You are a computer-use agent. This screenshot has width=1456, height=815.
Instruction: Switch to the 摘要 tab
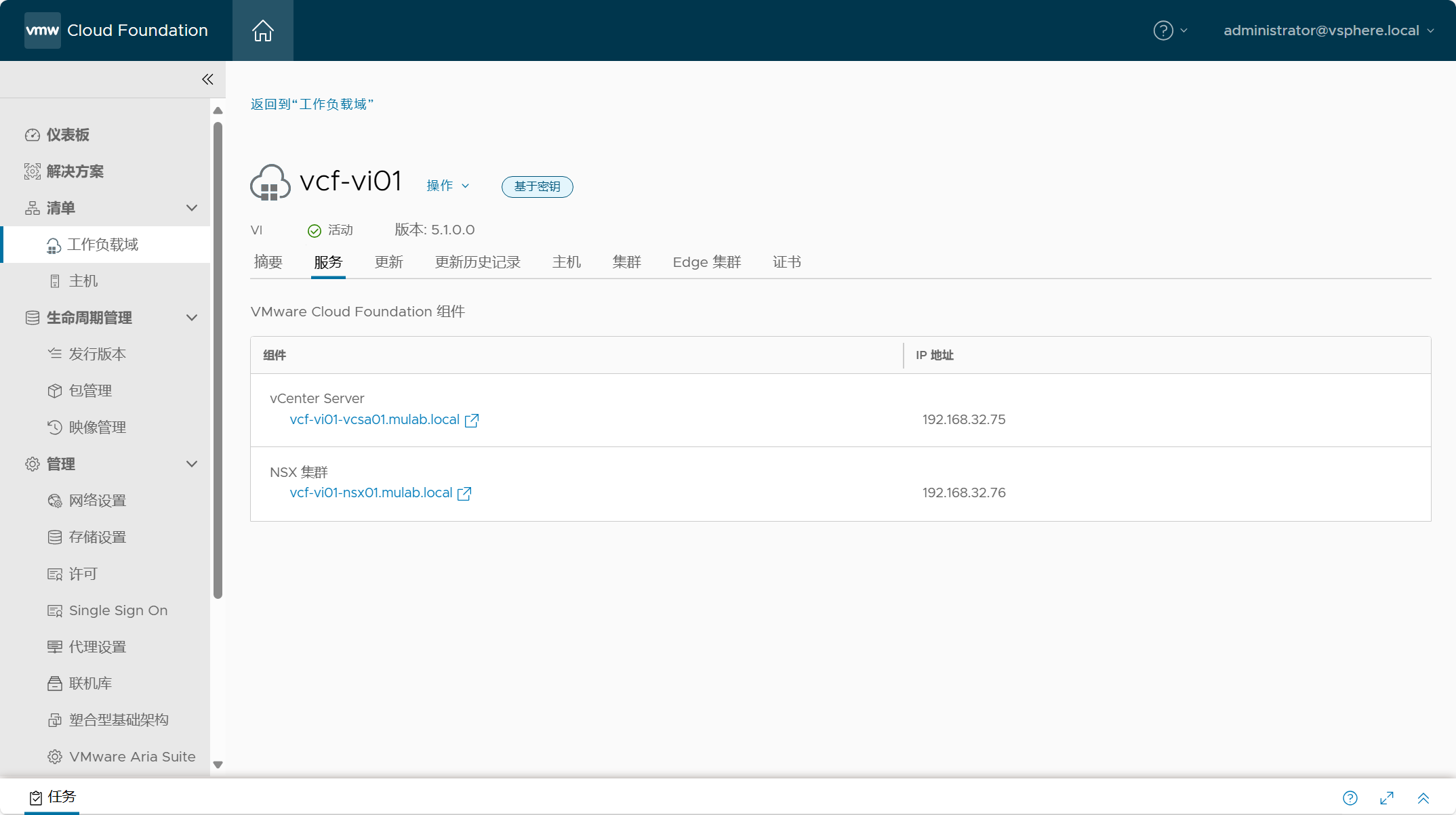click(268, 262)
